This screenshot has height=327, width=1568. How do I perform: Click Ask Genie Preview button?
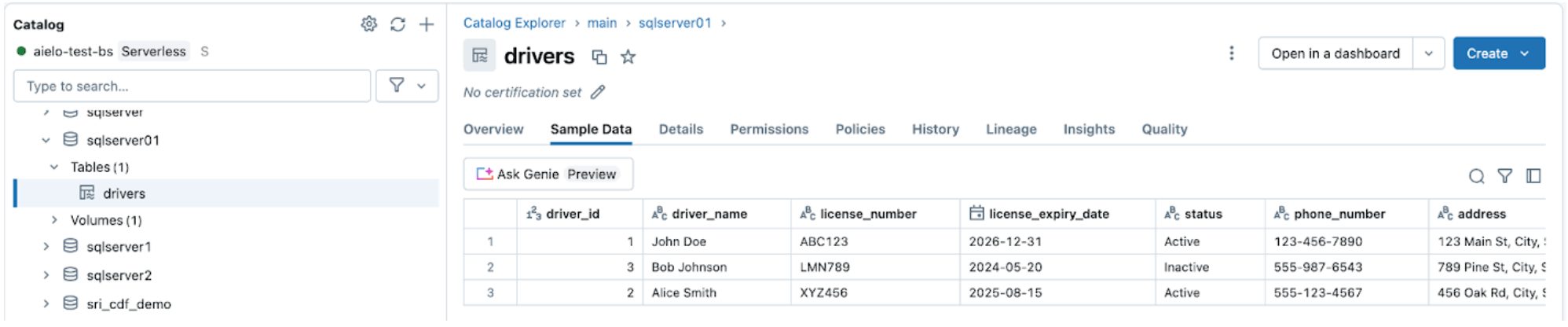coord(548,175)
